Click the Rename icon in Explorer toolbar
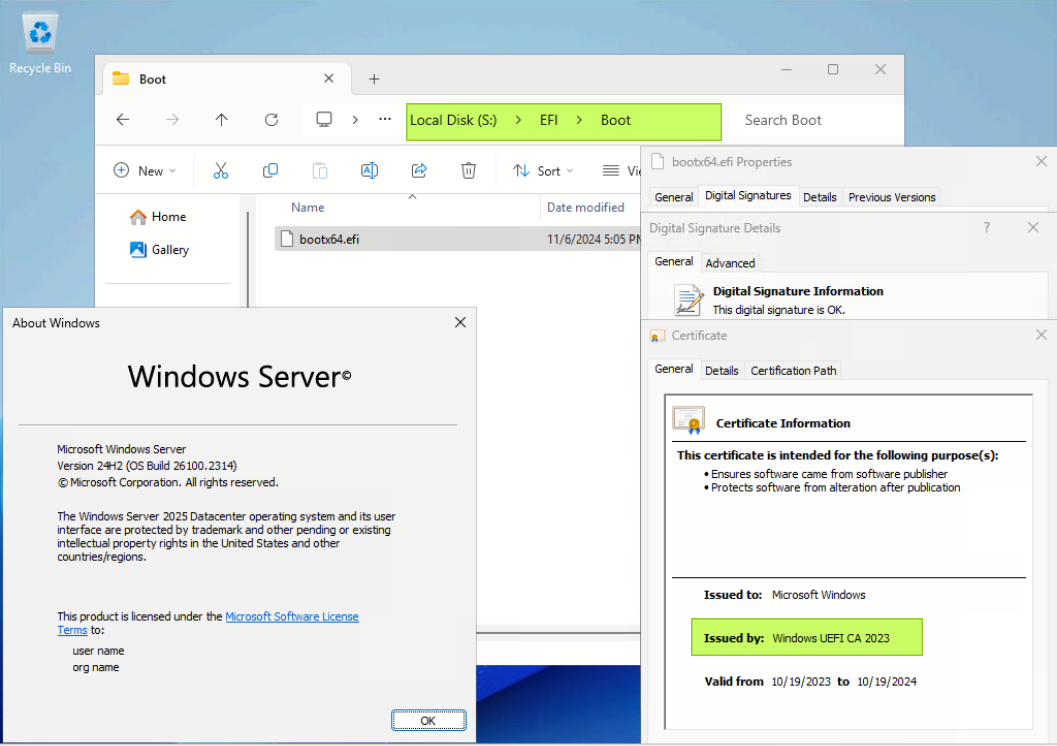The width and height of the screenshot is (1057, 746). (x=369, y=171)
